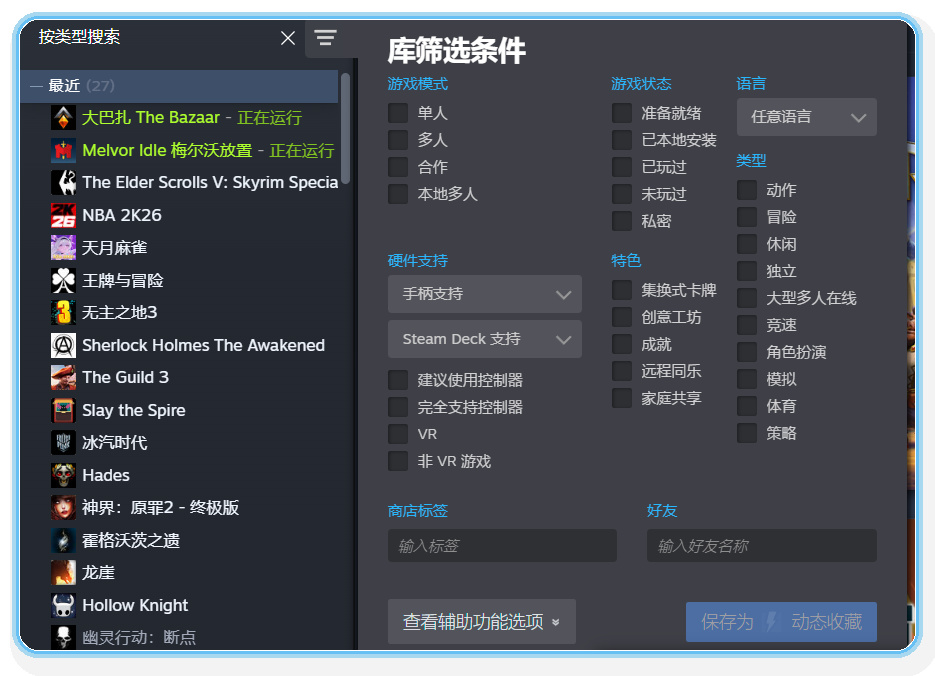935x676 pixels.
Task: Enable the 非 VR 游戏 checkbox
Action: coord(398,461)
